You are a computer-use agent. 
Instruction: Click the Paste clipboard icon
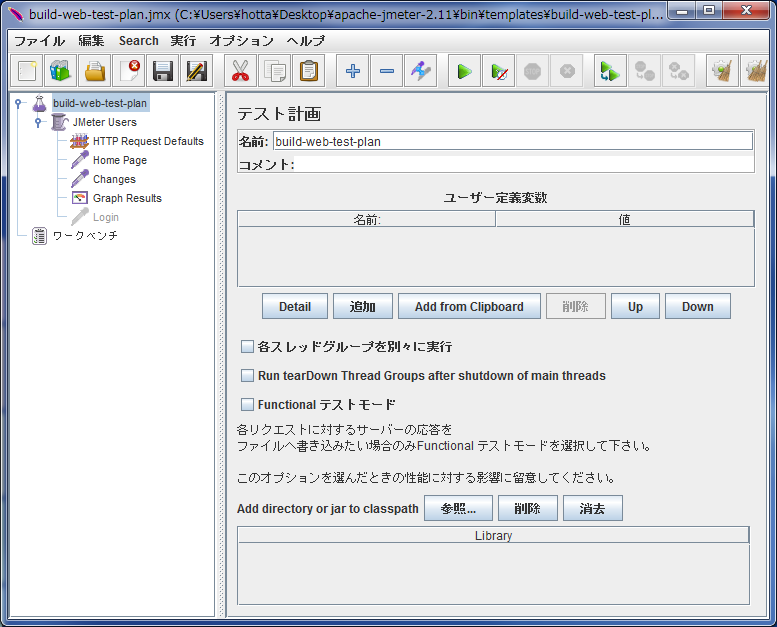(309, 71)
